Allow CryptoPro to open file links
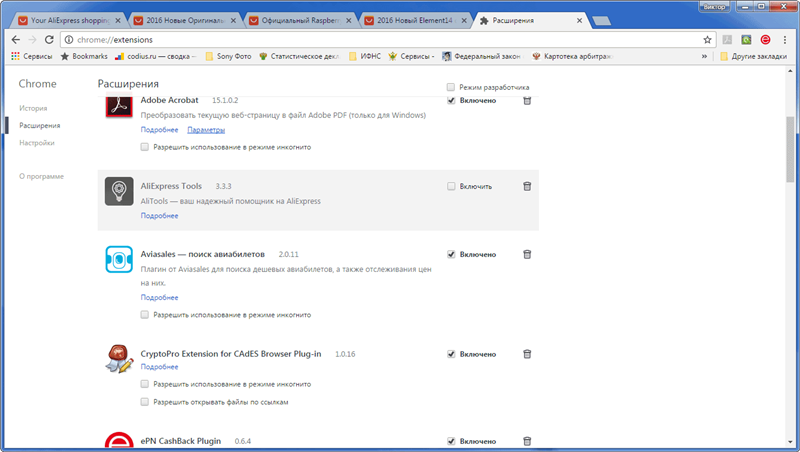800x452 pixels. coord(145,402)
